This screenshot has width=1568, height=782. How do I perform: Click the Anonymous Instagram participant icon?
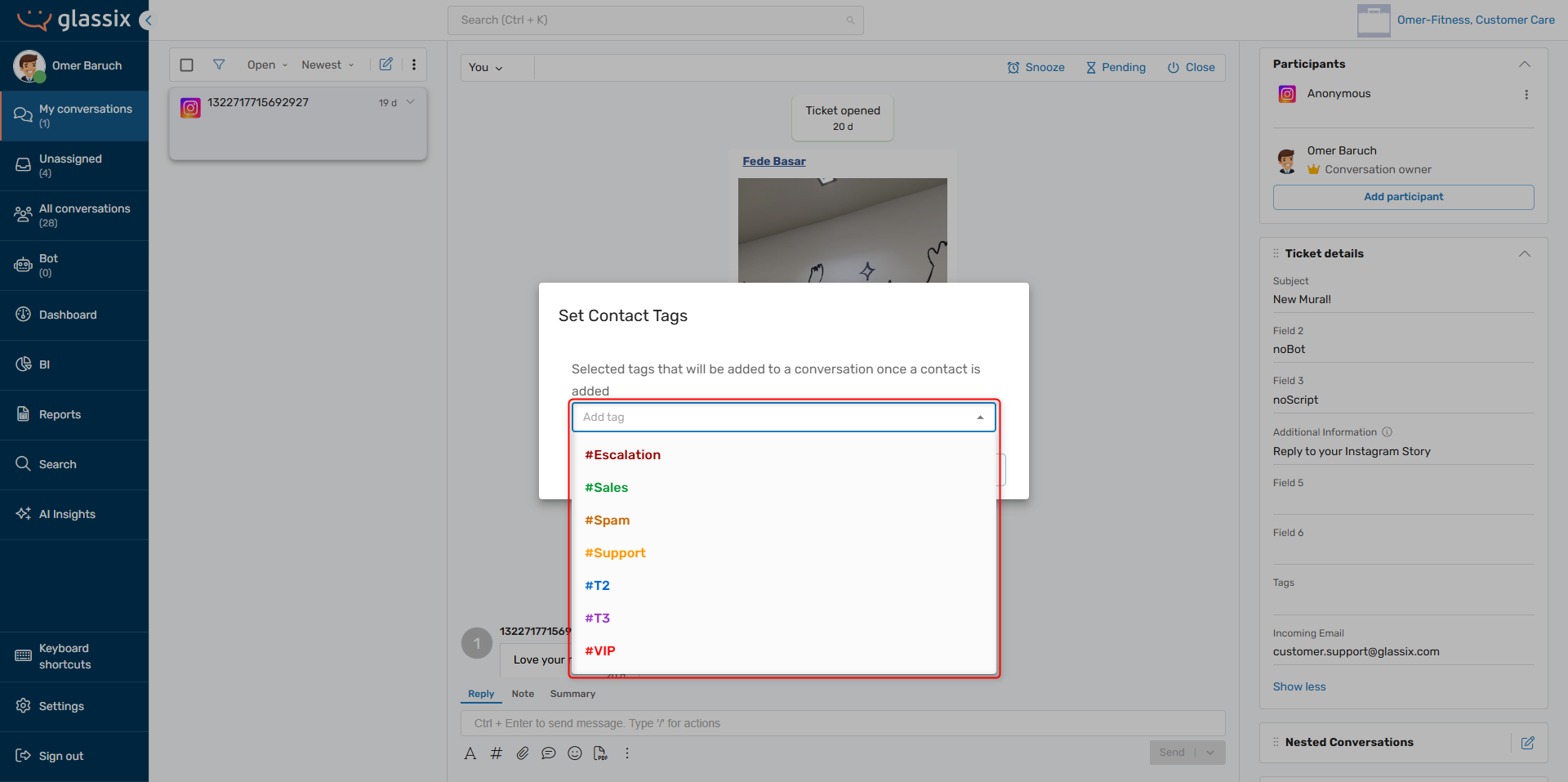[x=1287, y=95]
